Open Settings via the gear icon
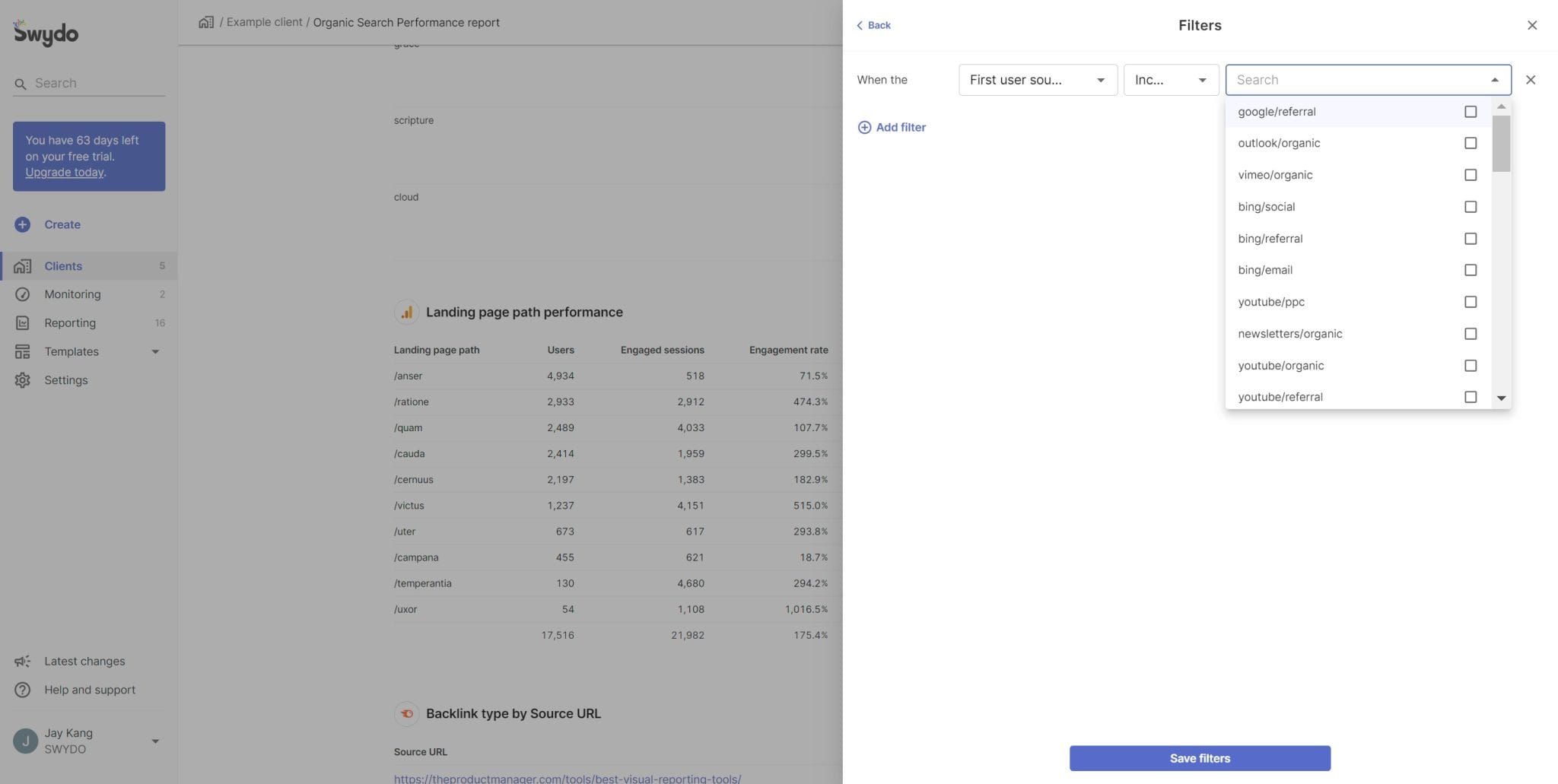 (23, 379)
